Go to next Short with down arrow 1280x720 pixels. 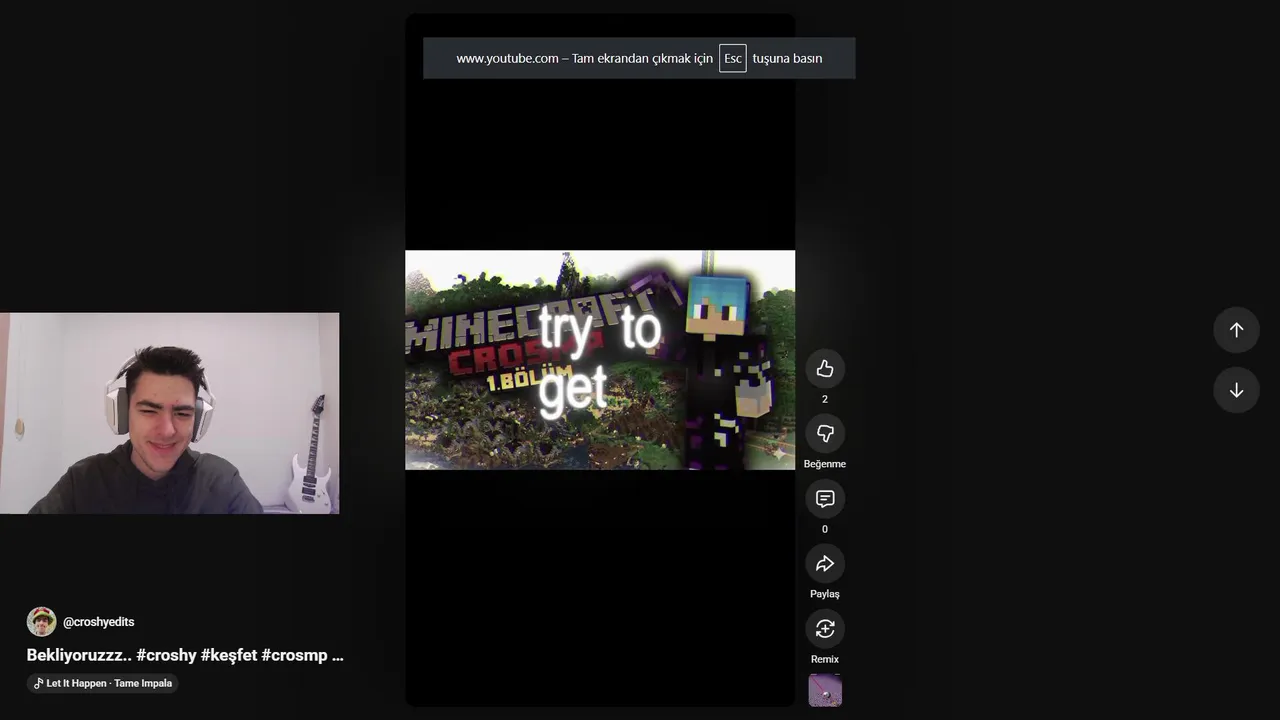coord(1236,390)
